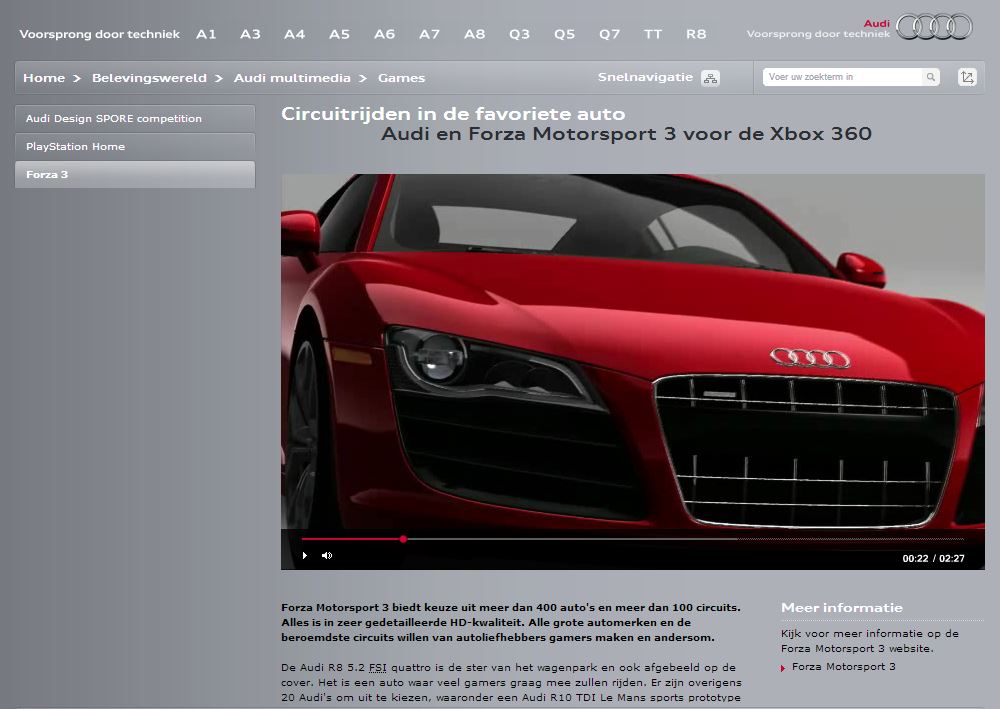Open the A7 model menu
Image resolution: width=1000 pixels, height=709 pixels.
coord(429,34)
